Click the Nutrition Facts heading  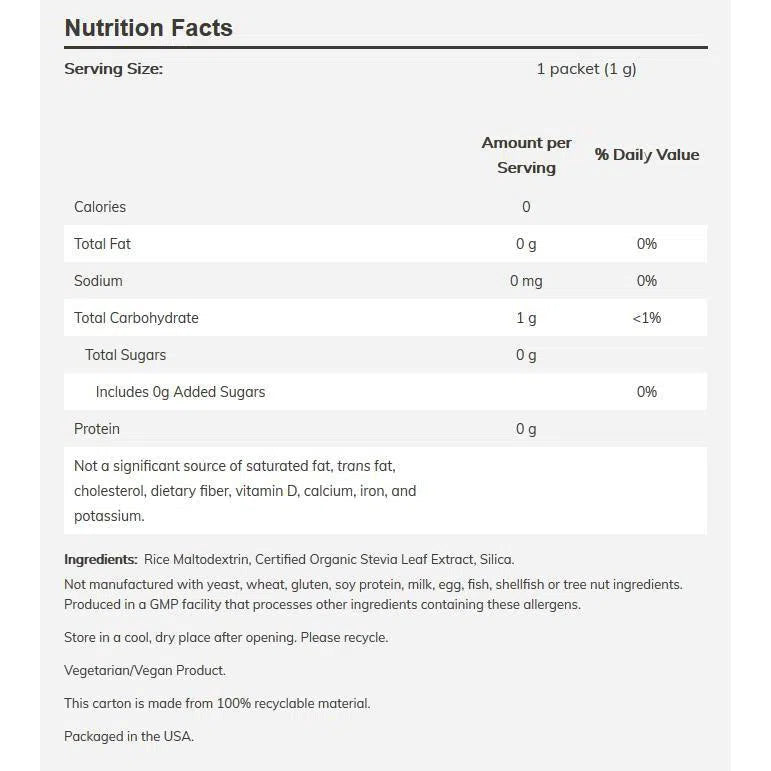[x=148, y=28]
